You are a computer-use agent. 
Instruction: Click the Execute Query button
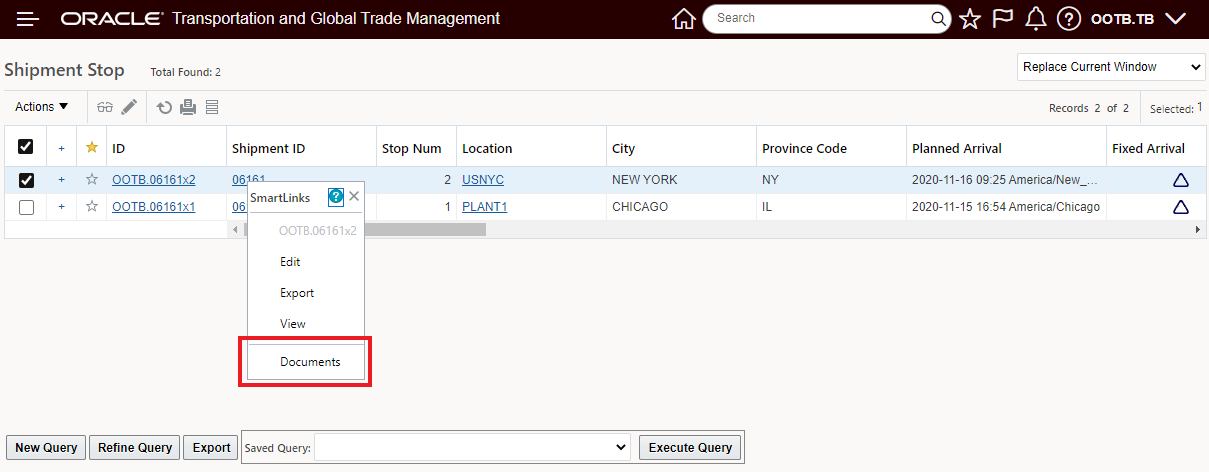[x=690, y=447]
